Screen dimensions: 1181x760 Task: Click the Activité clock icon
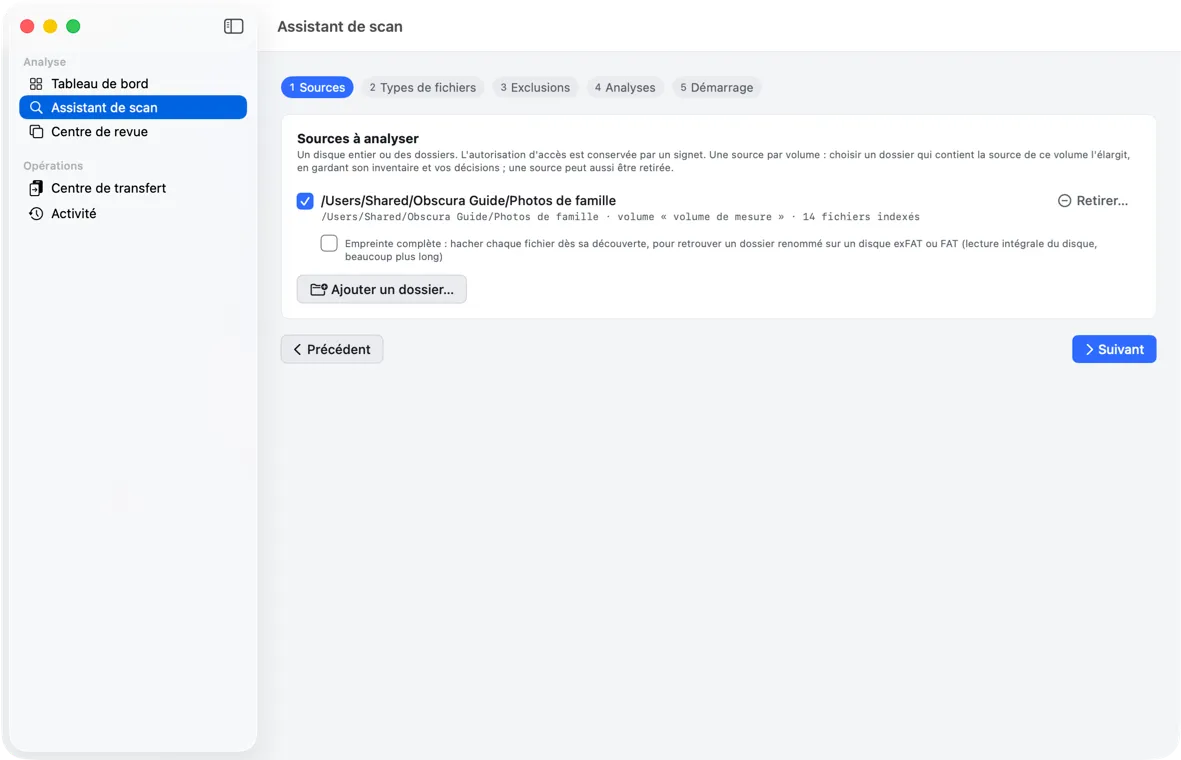click(x=36, y=214)
